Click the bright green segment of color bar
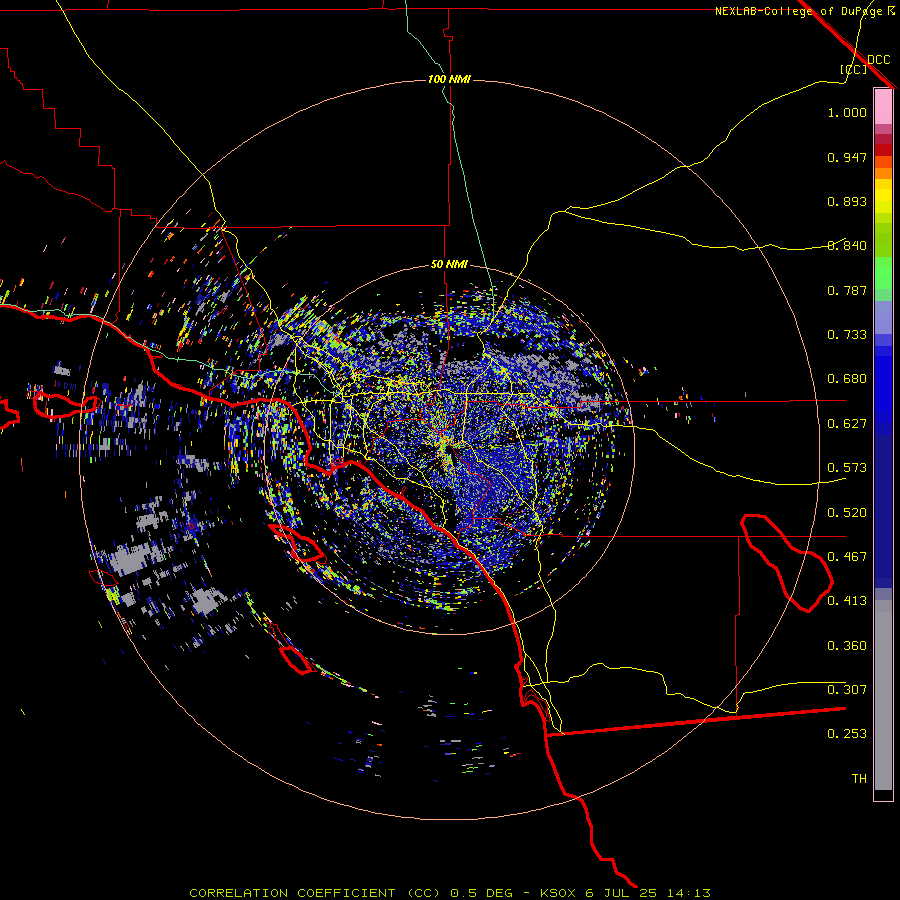 883,273
